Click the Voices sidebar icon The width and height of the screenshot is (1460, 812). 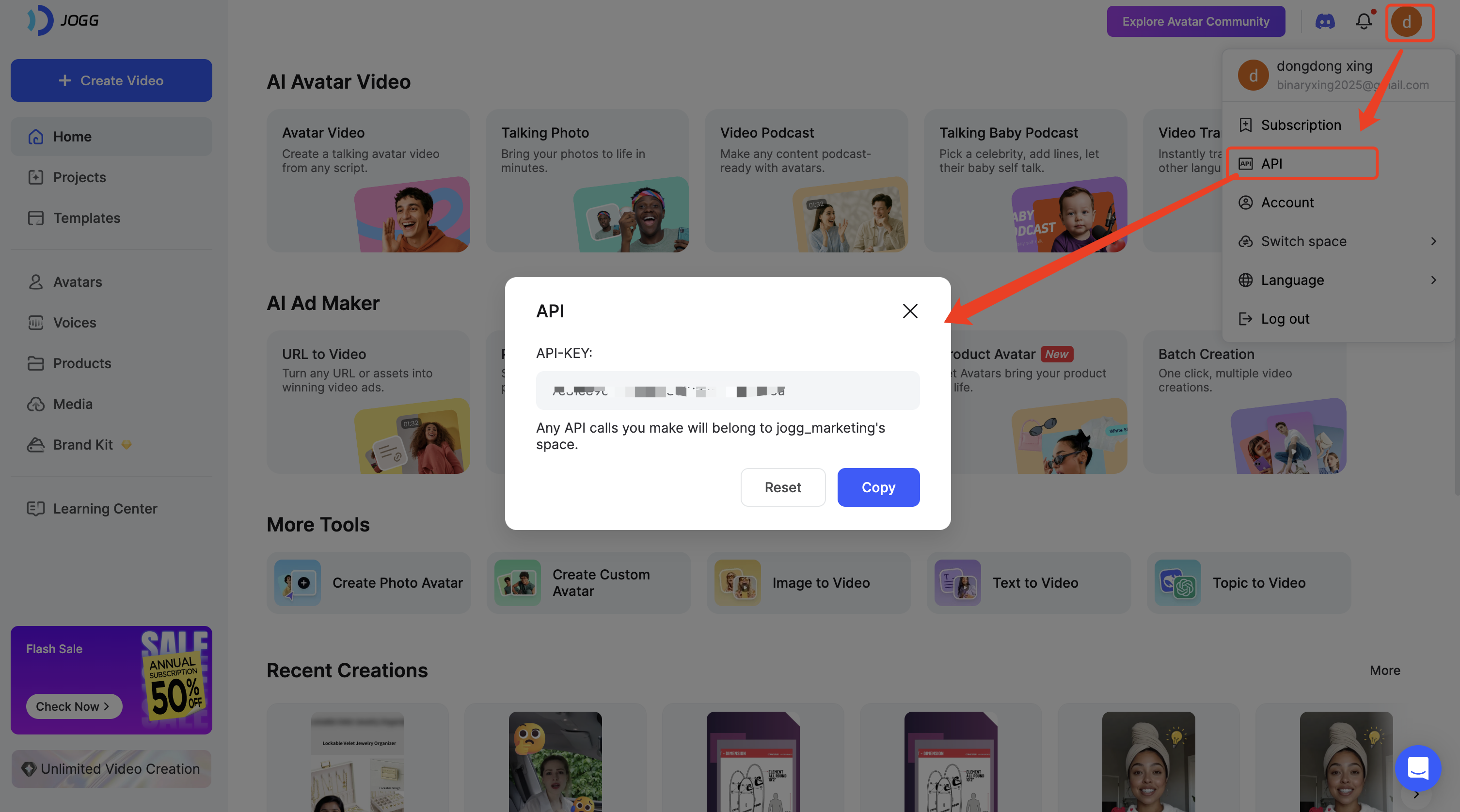click(36, 322)
